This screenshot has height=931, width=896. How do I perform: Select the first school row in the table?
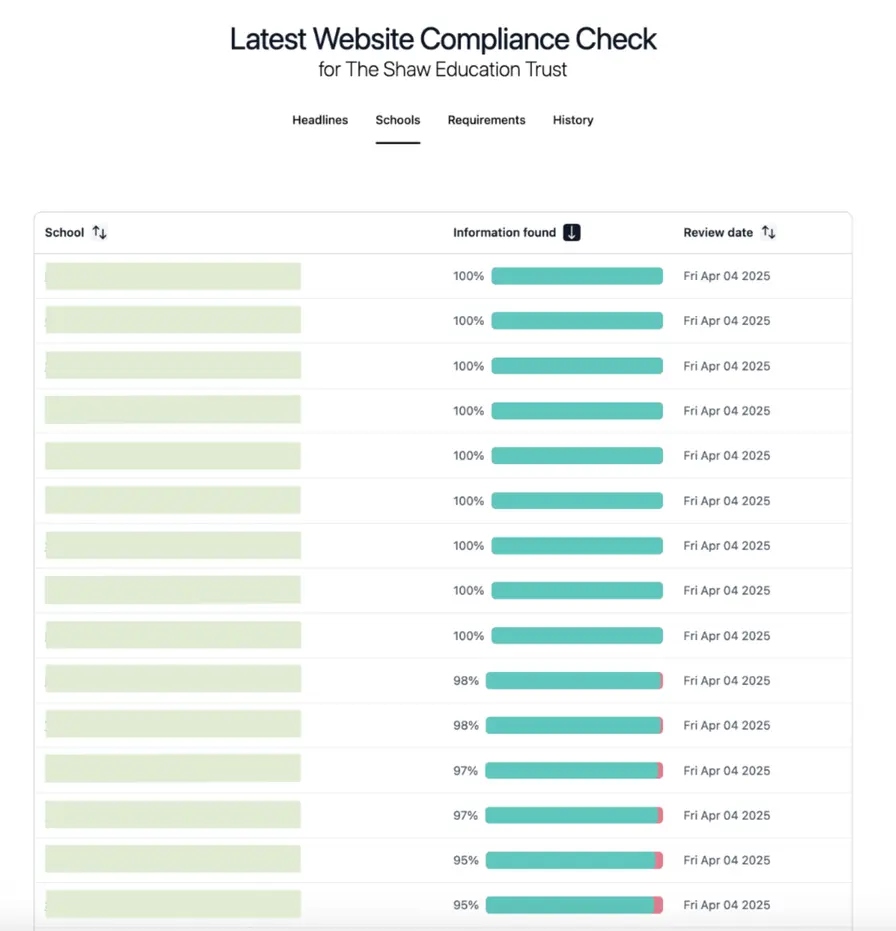pyautogui.click(x=171, y=275)
